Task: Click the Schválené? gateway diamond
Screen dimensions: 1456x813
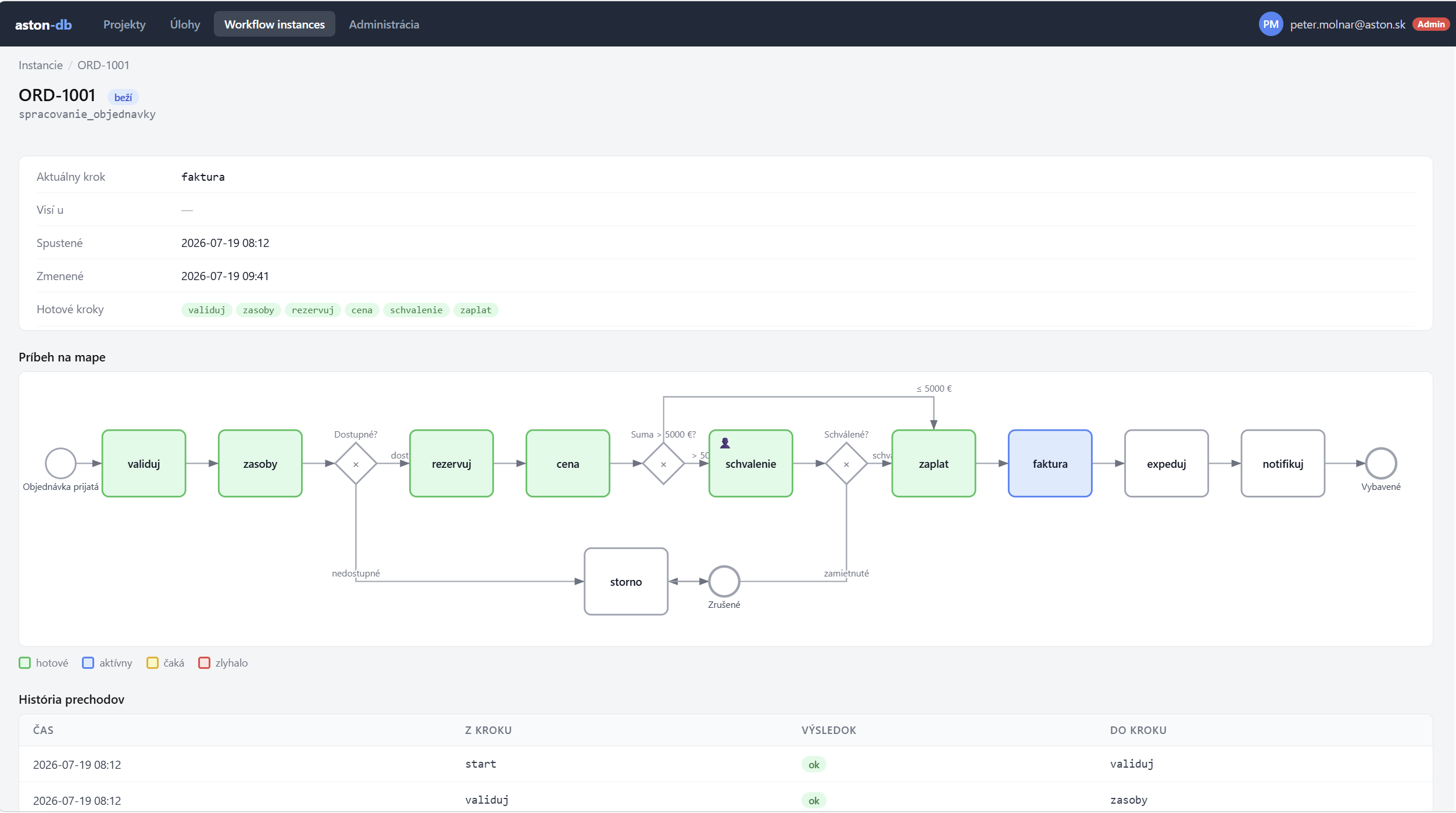Action: point(846,464)
